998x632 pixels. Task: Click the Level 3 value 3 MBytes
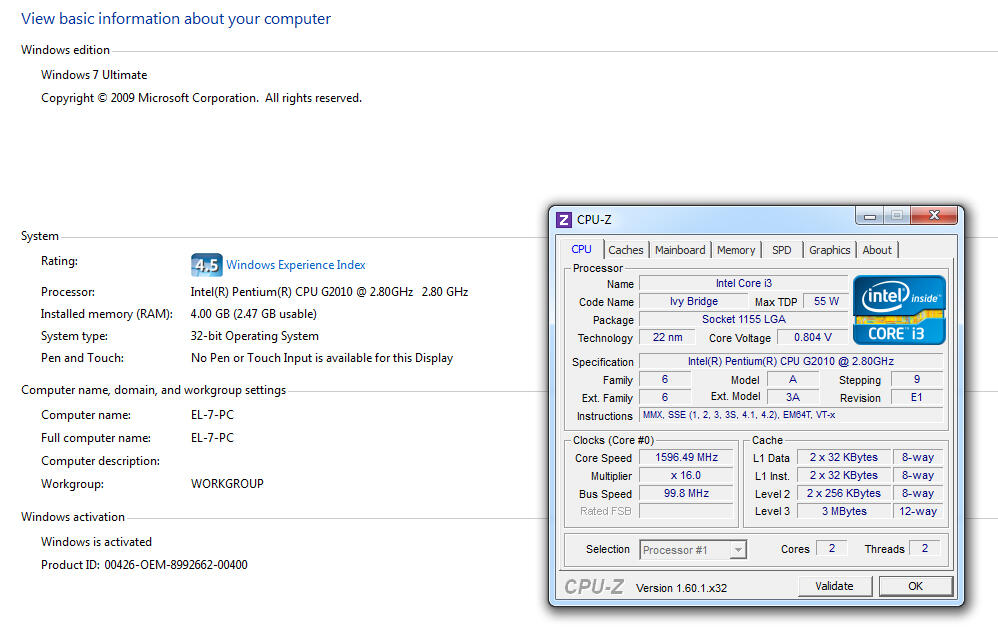click(843, 510)
